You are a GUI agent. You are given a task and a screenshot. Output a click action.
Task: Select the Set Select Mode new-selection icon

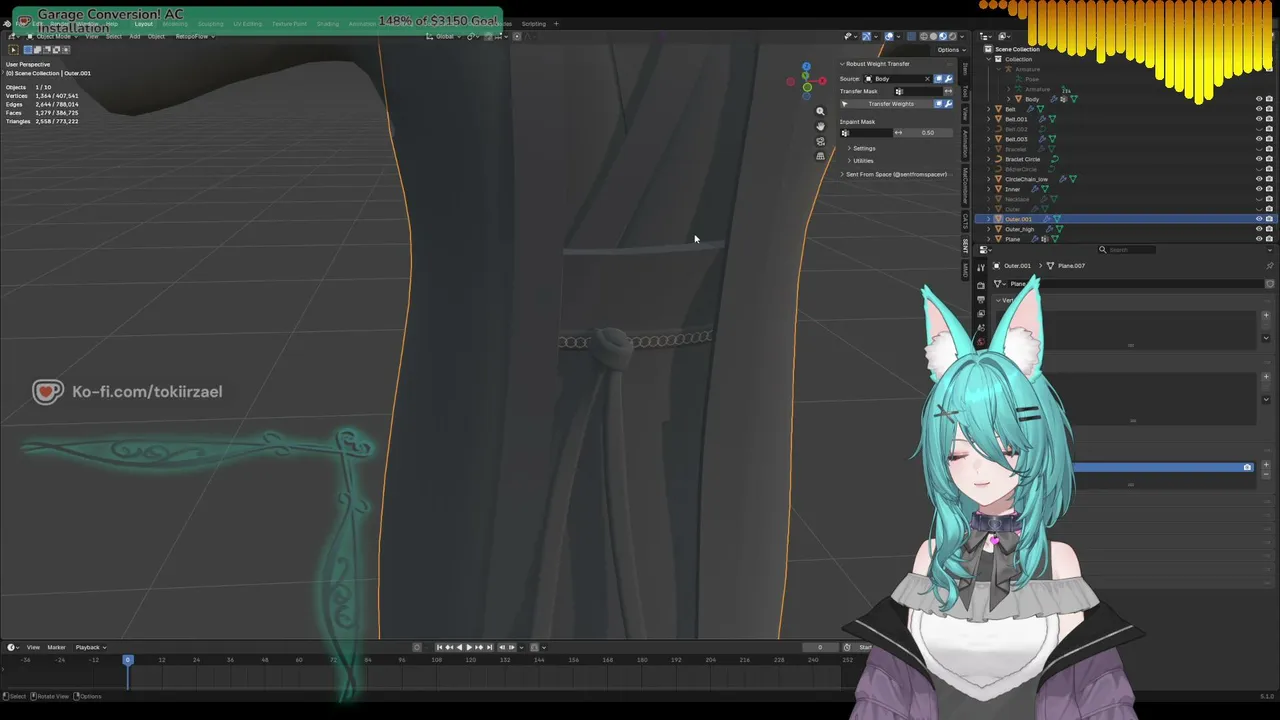28,50
